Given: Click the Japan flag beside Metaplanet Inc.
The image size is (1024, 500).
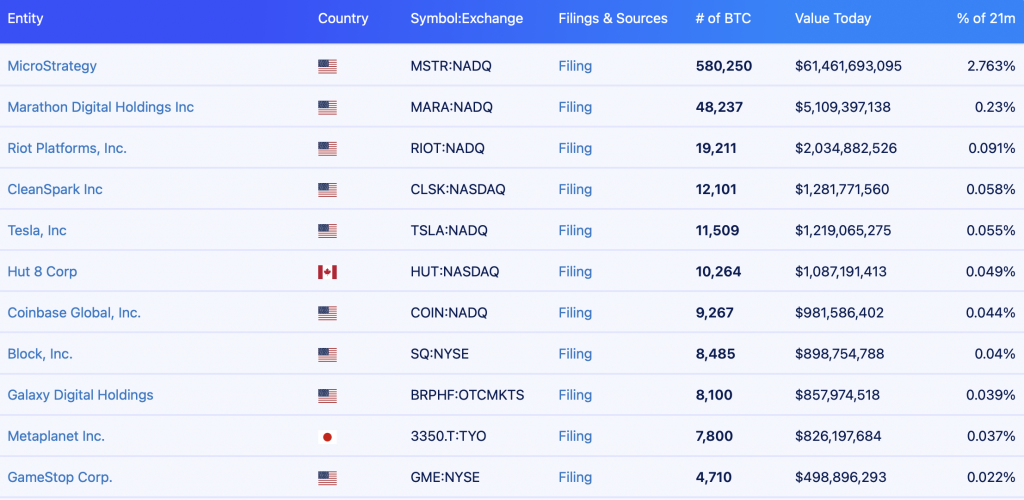Looking at the screenshot, I should pos(327,437).
